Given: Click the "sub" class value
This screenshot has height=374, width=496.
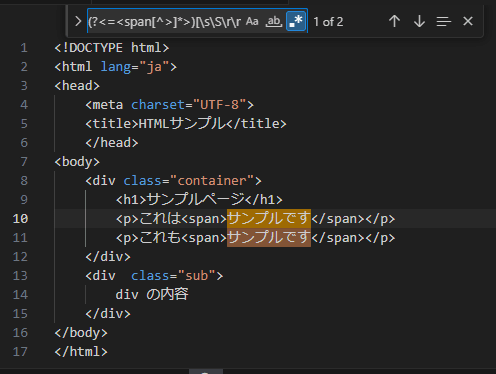Looking at the screenshot, I should 197,276.
